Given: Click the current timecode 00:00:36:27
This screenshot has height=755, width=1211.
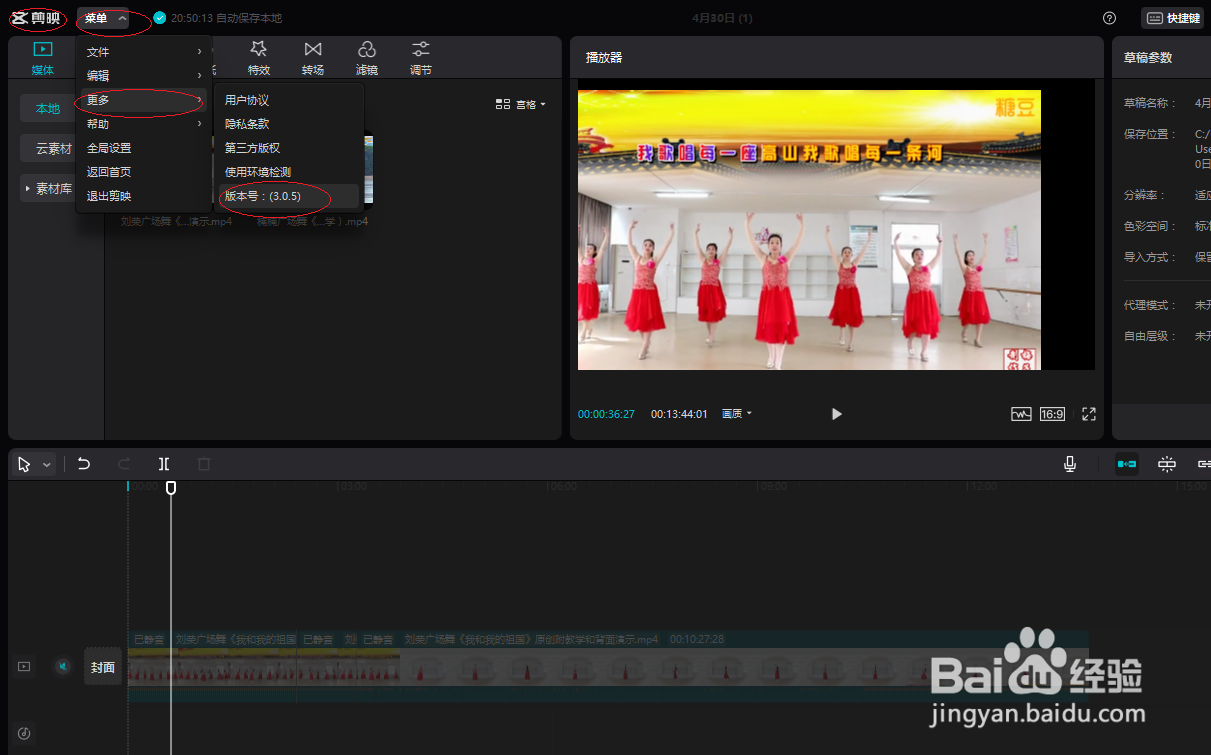Looking at the screenshot, I should point(606,414).
